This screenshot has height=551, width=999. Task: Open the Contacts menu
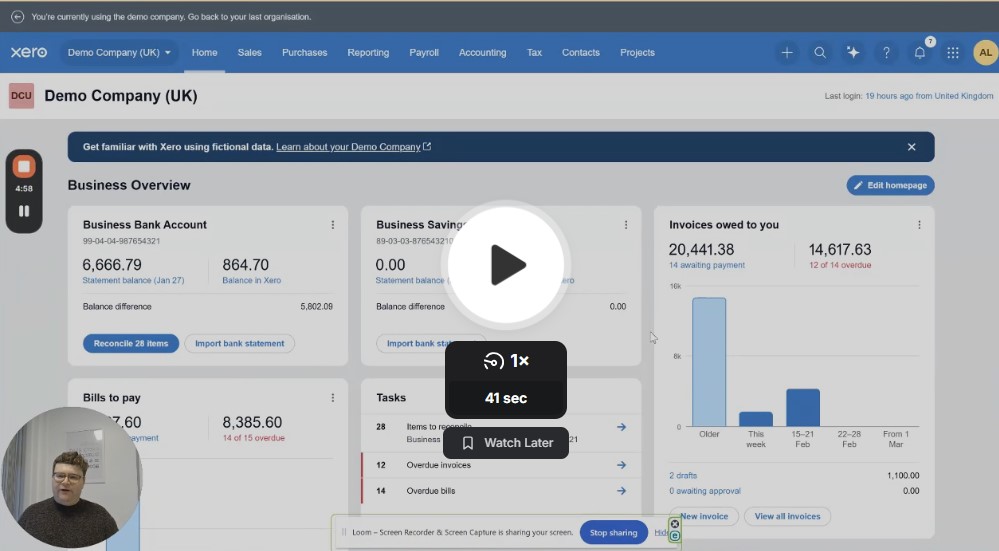(x=580, y=53)
